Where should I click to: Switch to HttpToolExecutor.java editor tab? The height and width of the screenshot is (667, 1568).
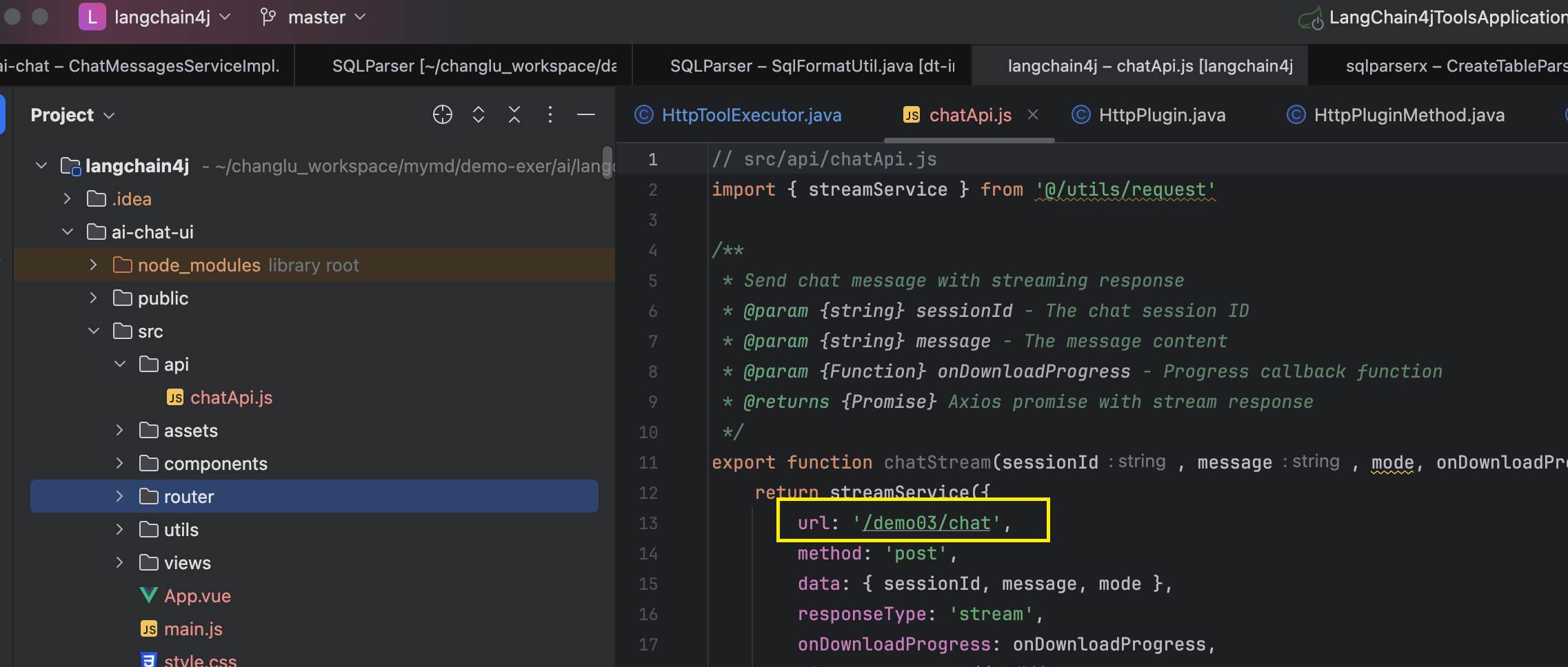[x=738, y=114]
